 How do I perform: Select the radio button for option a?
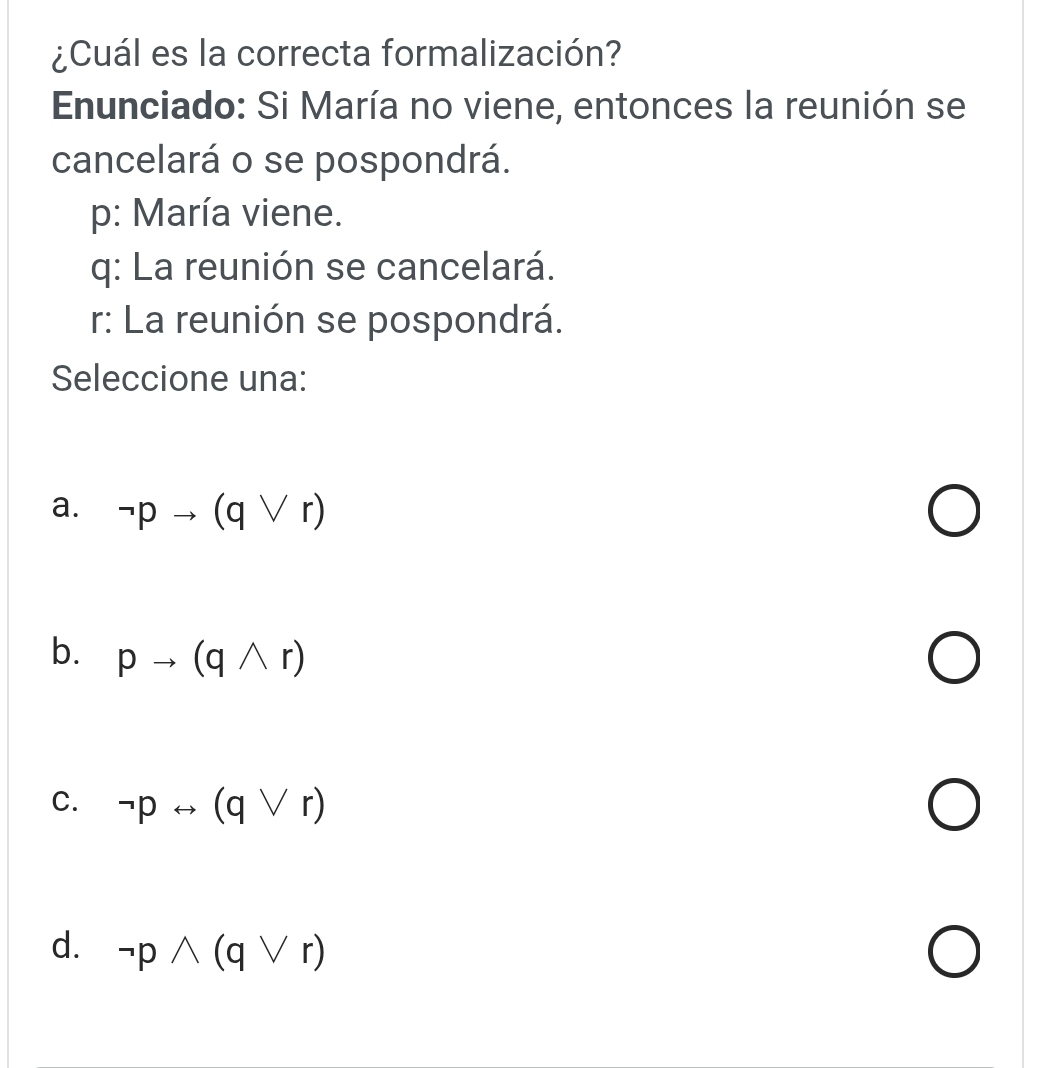click(x=952, y=514)
